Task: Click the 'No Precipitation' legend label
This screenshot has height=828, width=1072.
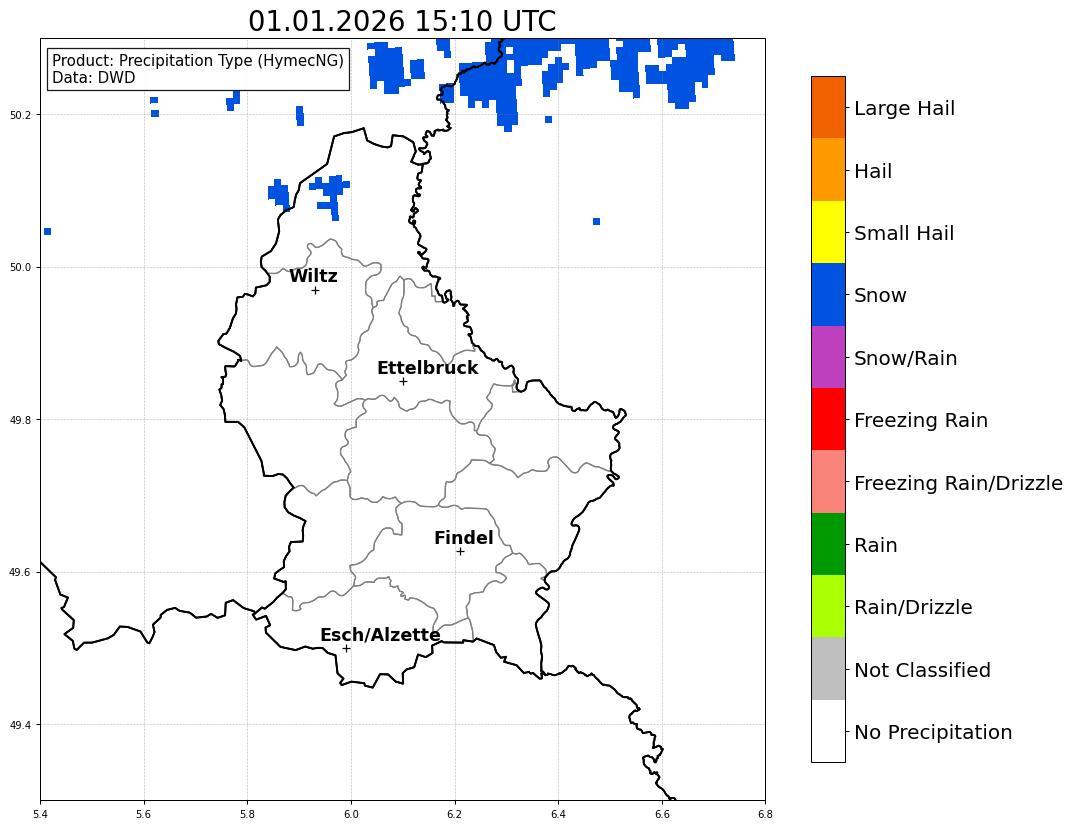Action: [933, 732]
